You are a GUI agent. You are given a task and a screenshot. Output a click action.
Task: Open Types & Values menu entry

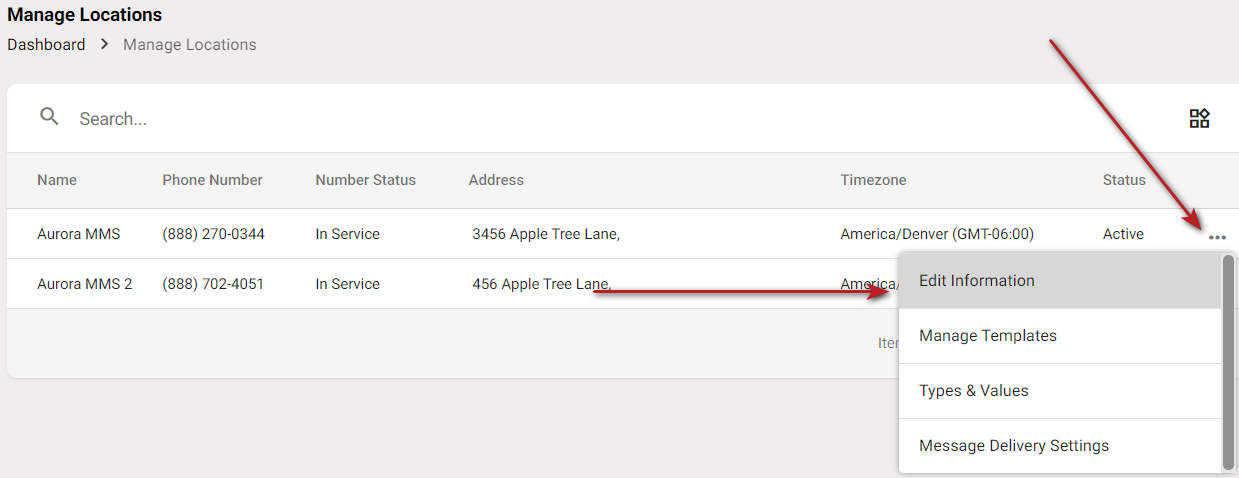coord(973,391)
